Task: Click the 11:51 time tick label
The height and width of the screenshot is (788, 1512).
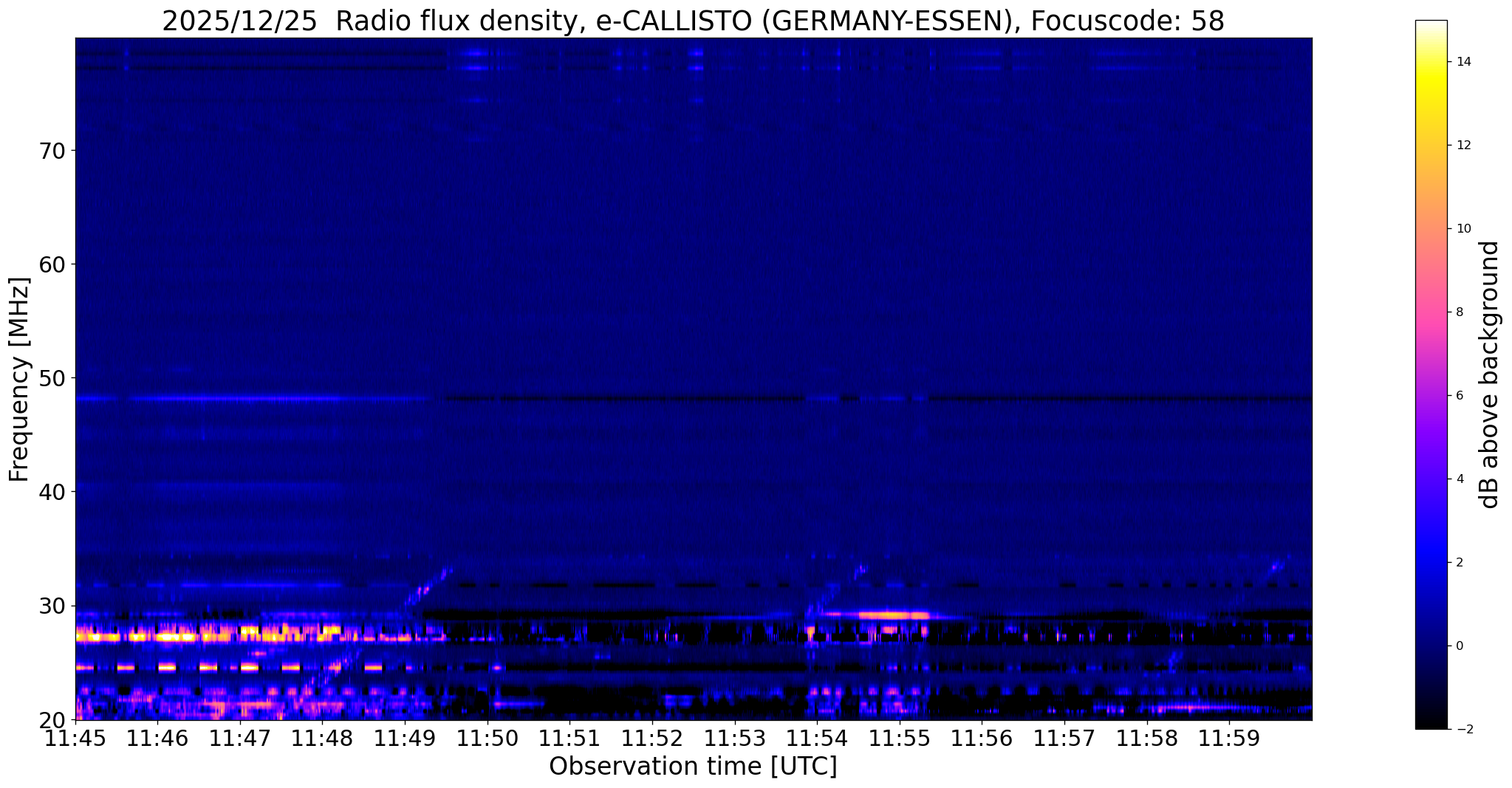Action: [x=570, y=739]
